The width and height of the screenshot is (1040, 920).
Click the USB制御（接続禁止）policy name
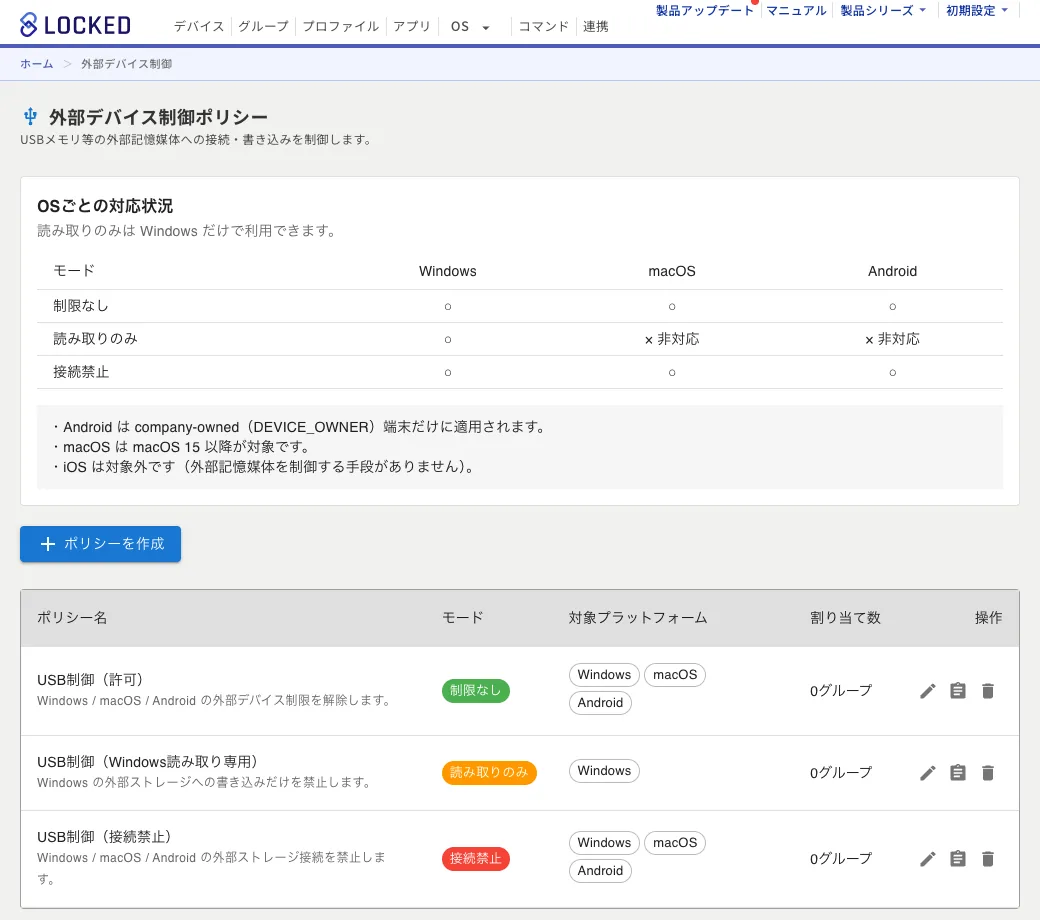pyautogui.click(x=104, y=836)
